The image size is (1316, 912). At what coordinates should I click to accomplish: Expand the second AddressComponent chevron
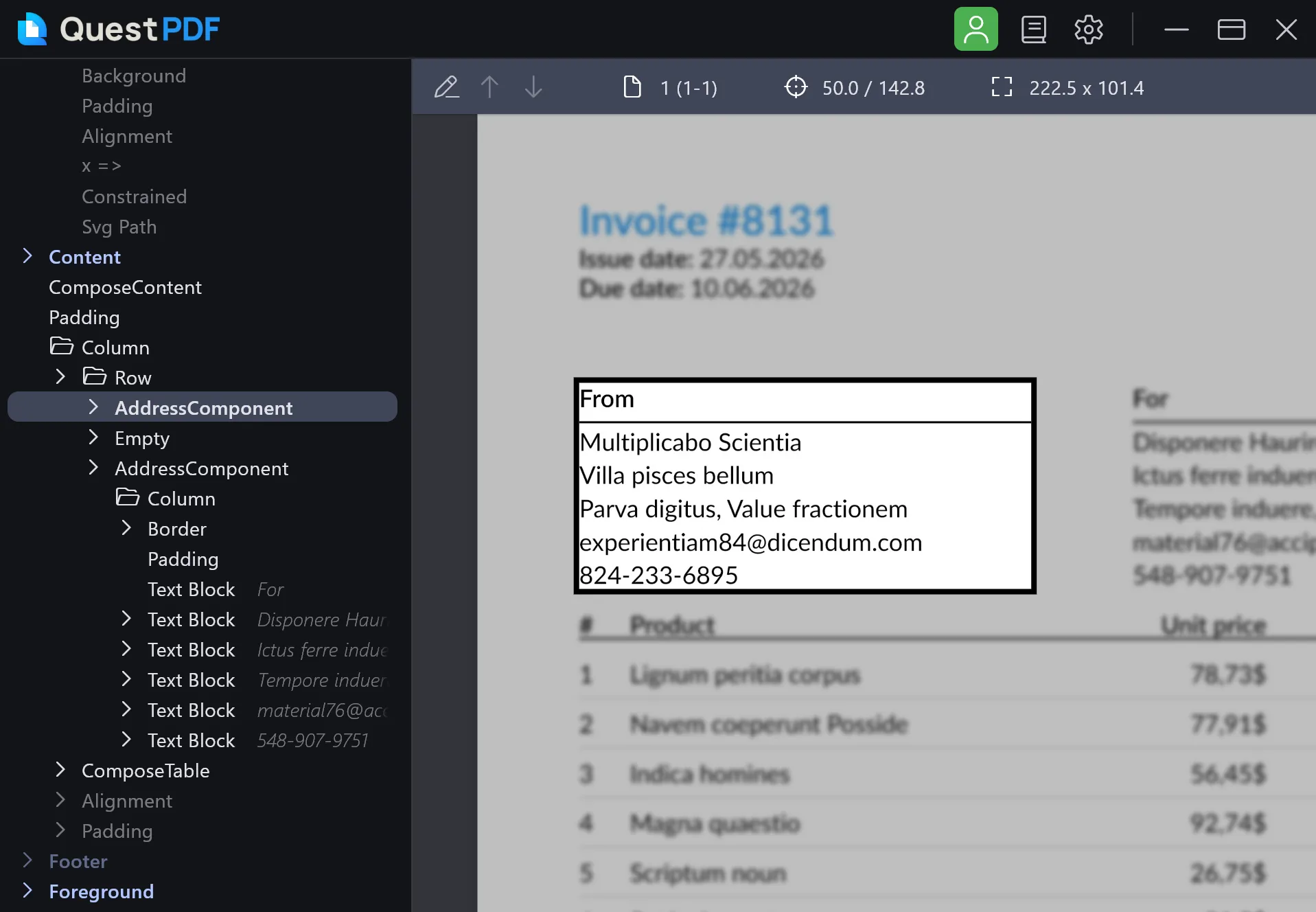tap(93, 468)
